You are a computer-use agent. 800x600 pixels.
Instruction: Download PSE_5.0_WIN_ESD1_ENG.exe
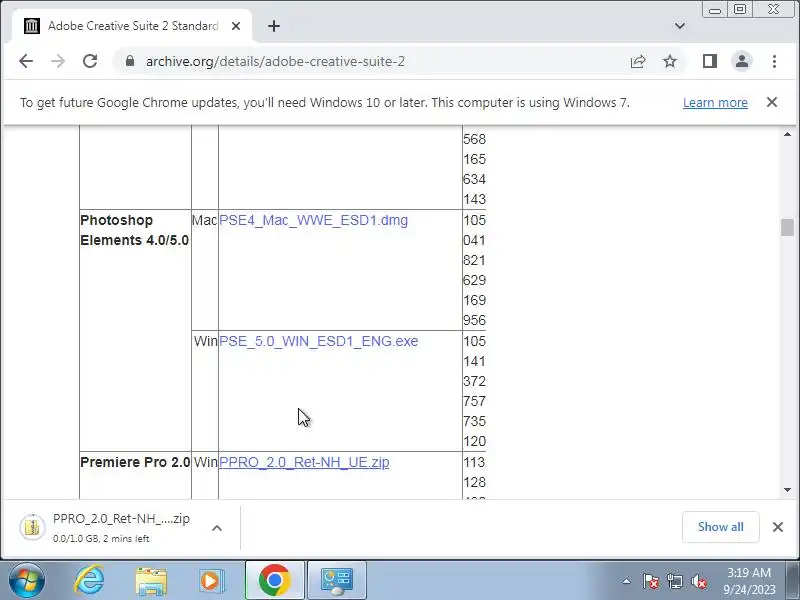tap(318, 341)
